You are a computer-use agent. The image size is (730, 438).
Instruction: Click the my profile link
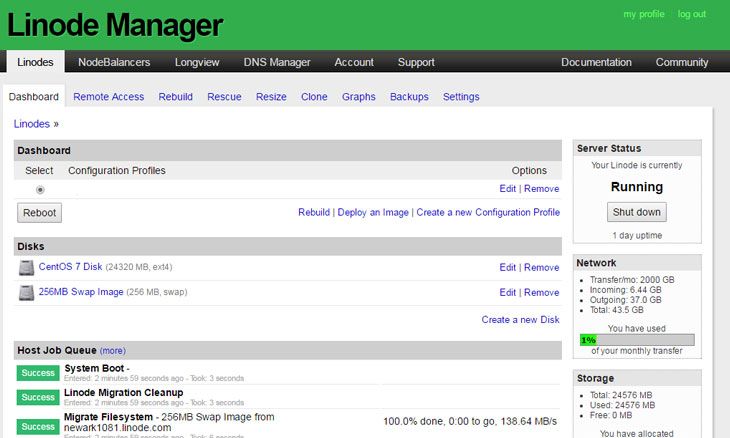tap(644, 14)
